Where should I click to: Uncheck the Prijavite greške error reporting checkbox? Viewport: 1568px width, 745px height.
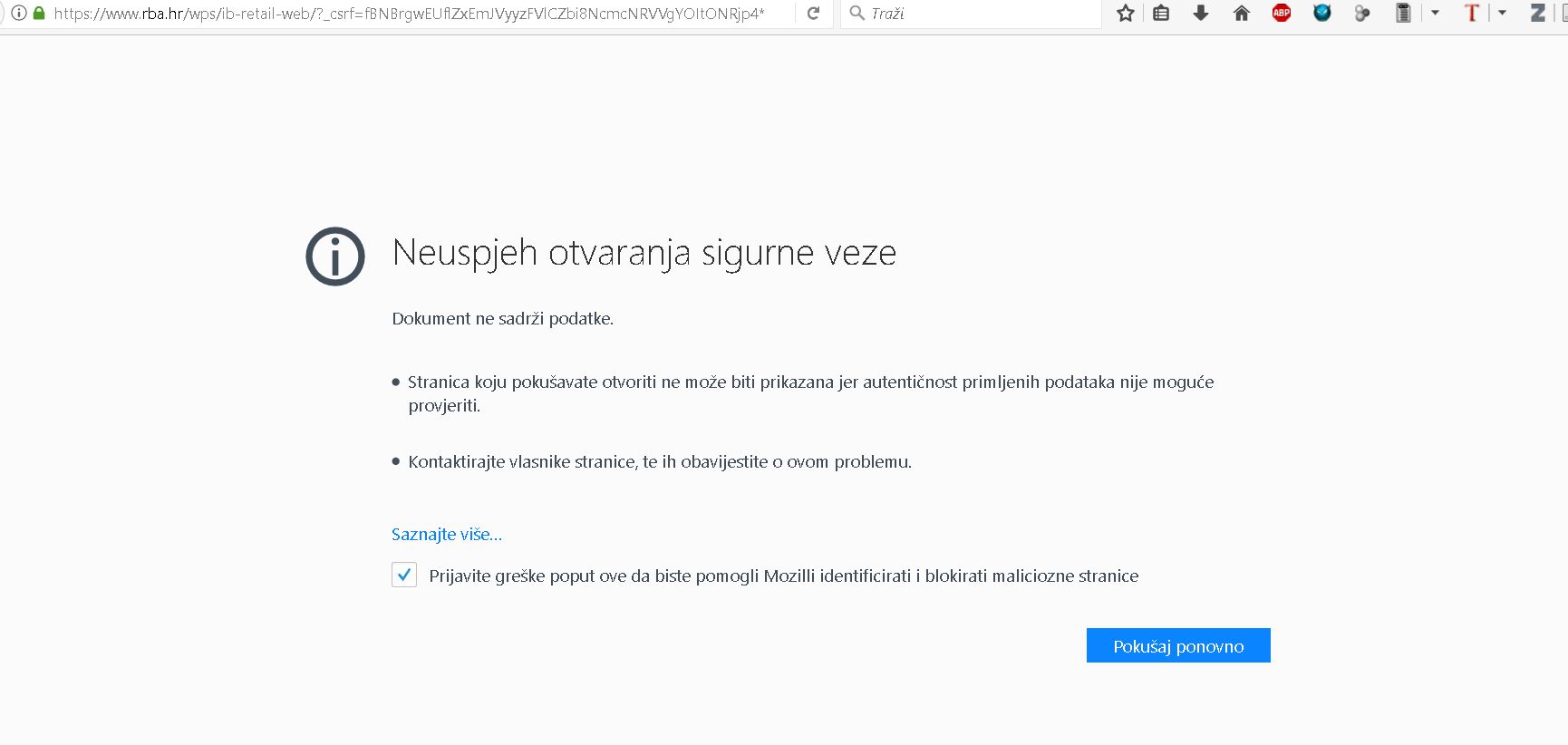pos(404,575)
